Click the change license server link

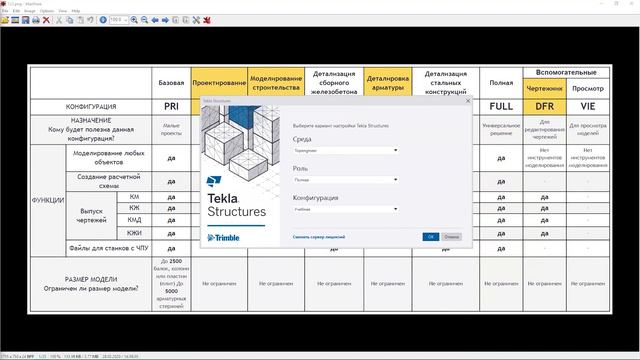coord(319,237)
